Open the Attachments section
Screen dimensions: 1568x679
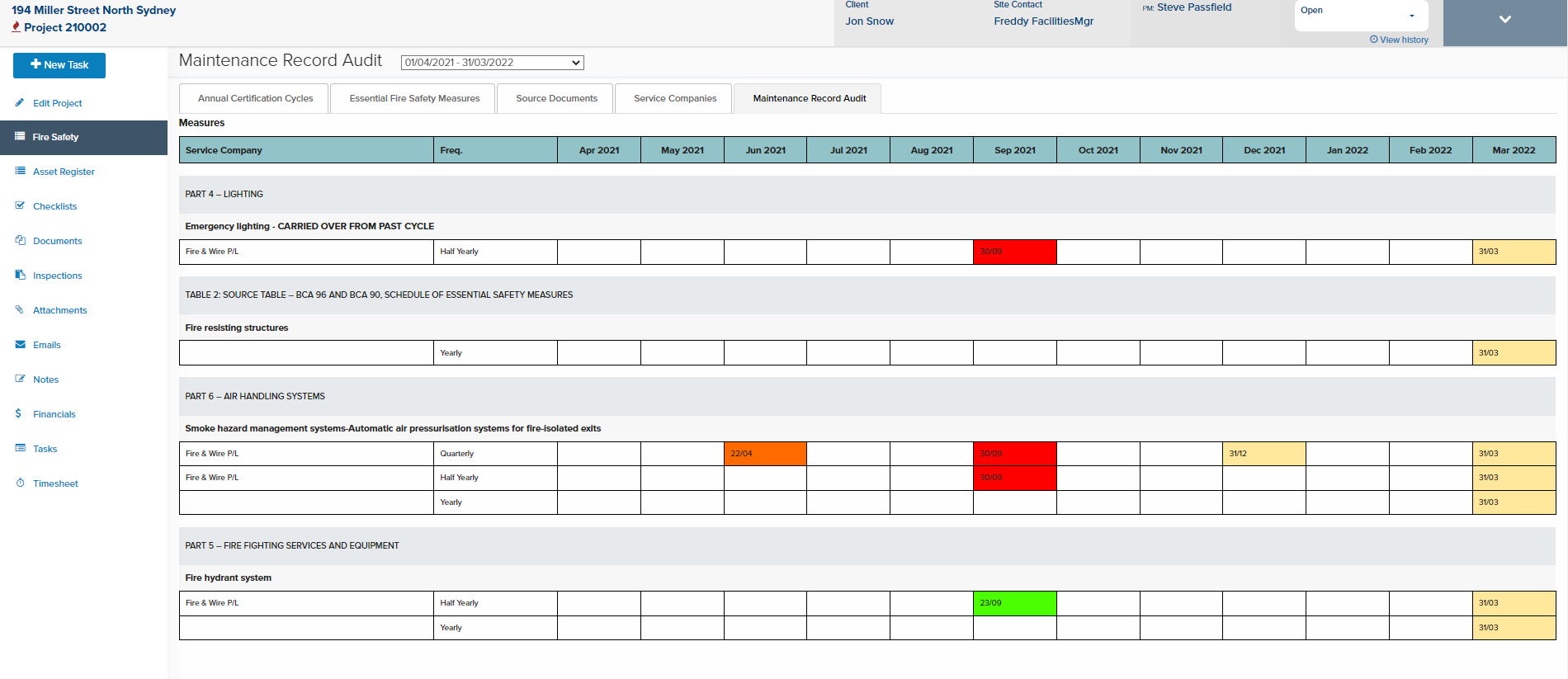59,310
